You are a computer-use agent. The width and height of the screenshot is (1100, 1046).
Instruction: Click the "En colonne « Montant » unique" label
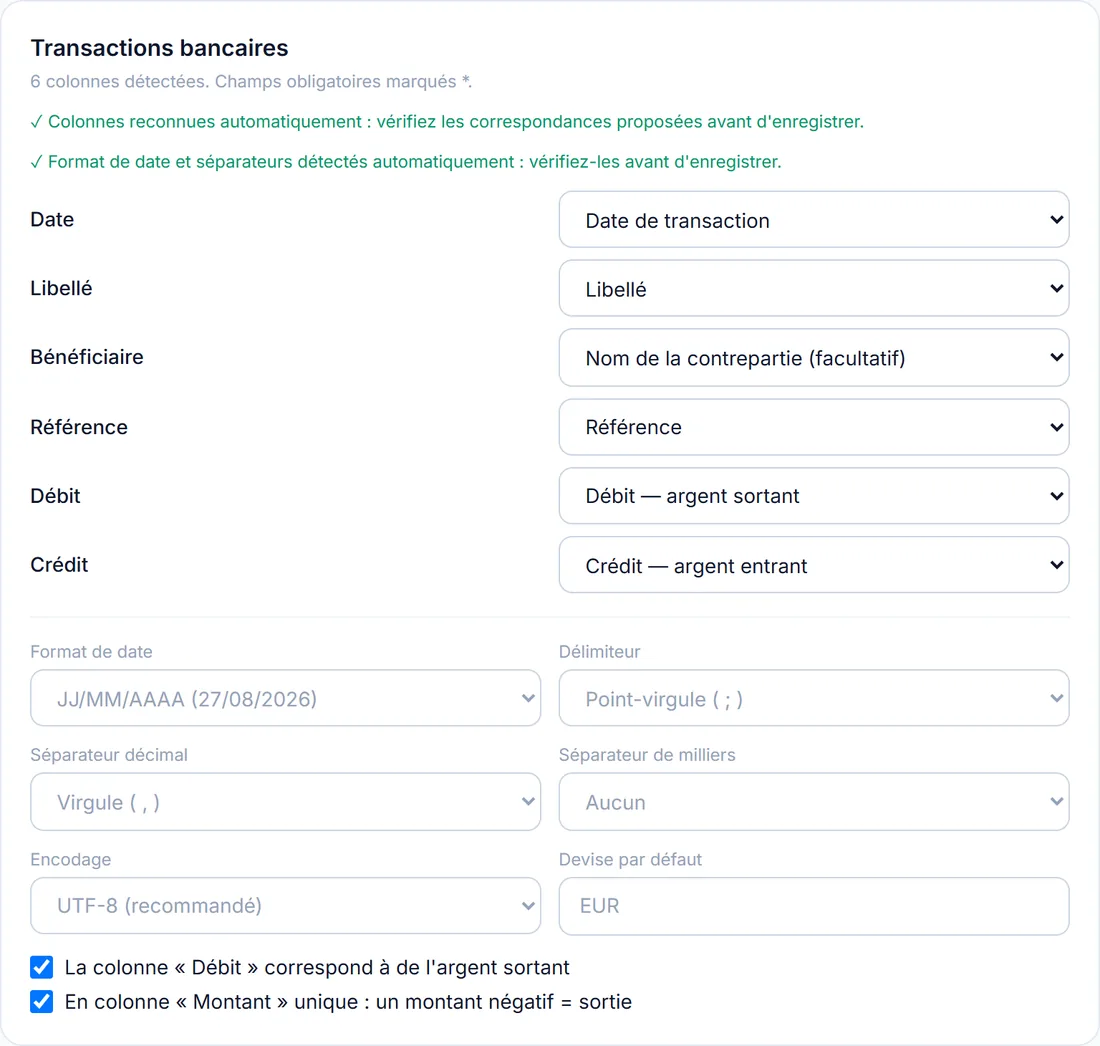348,1002
